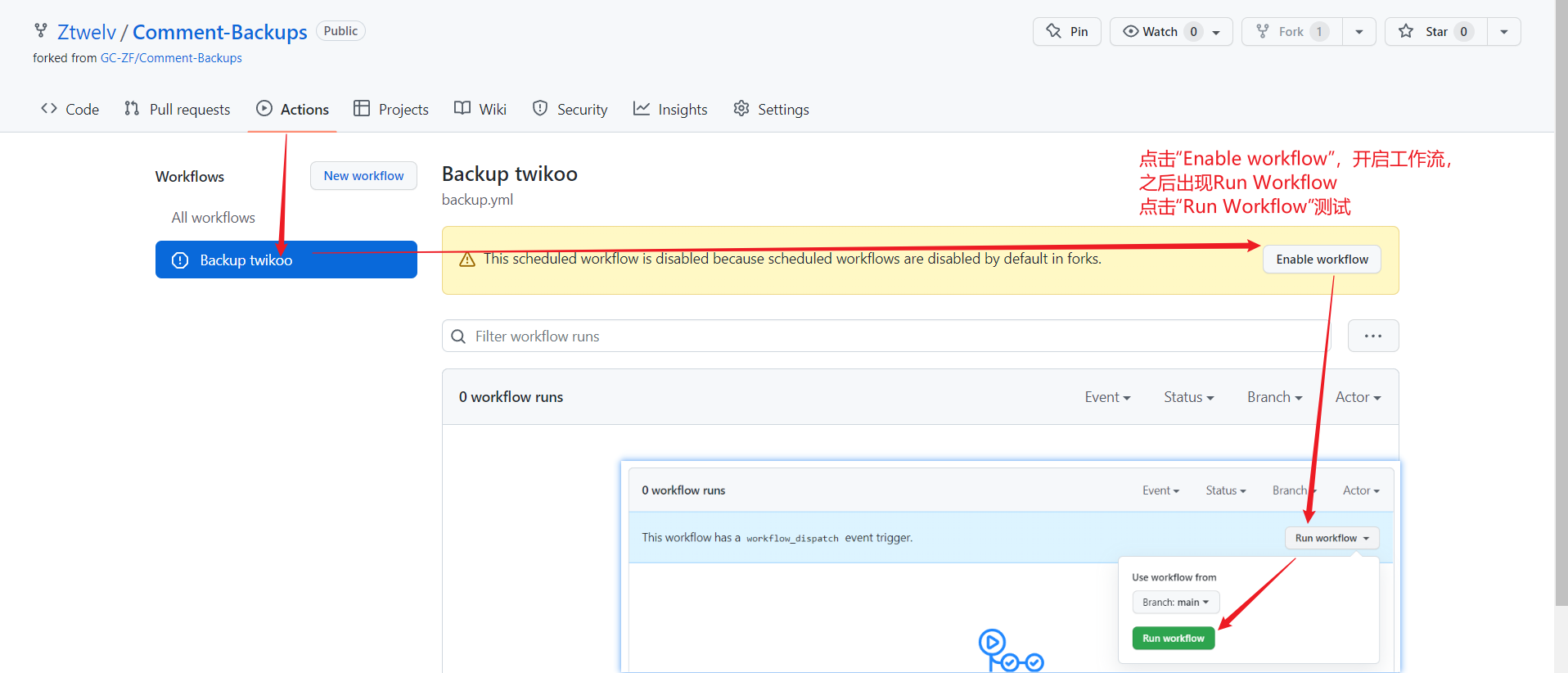Open the GC-ZF/Comment-Backups upstream link
Image resolution: width=1568 pixels, height=673 pixels.
[171, 58]
